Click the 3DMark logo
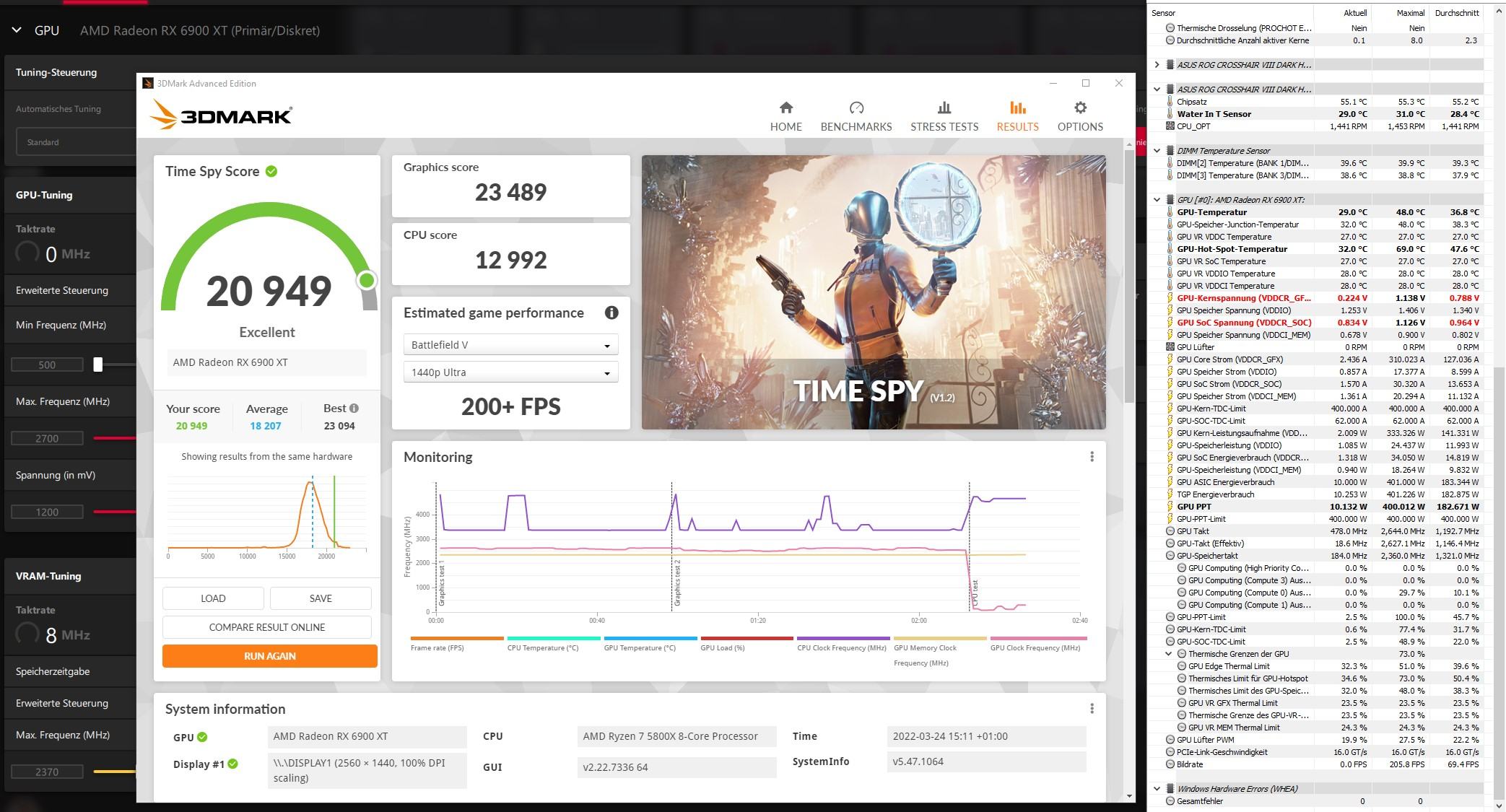Viewport: 1506px width, 812px height. (221, 114)
